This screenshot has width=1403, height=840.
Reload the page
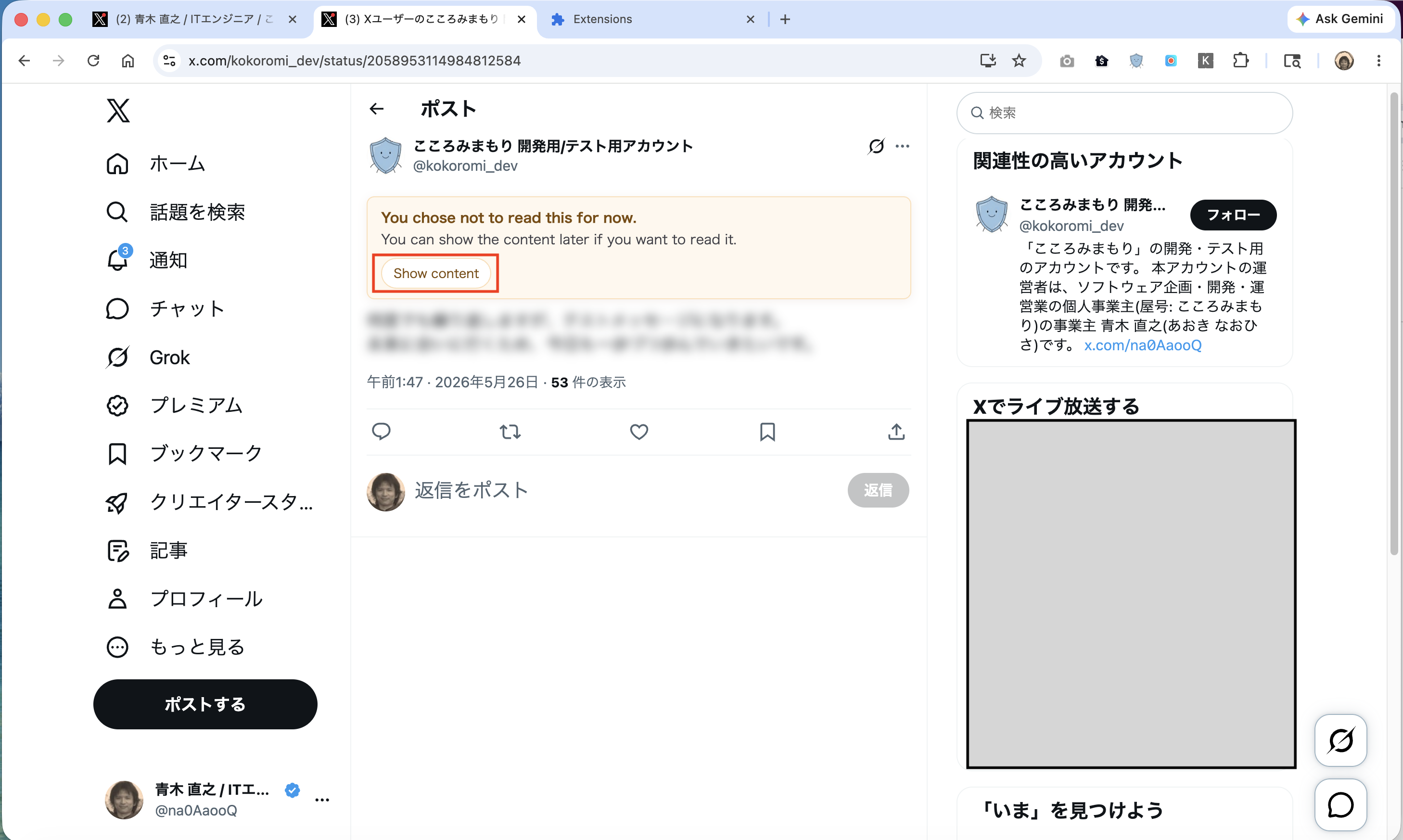click(93, 61)
